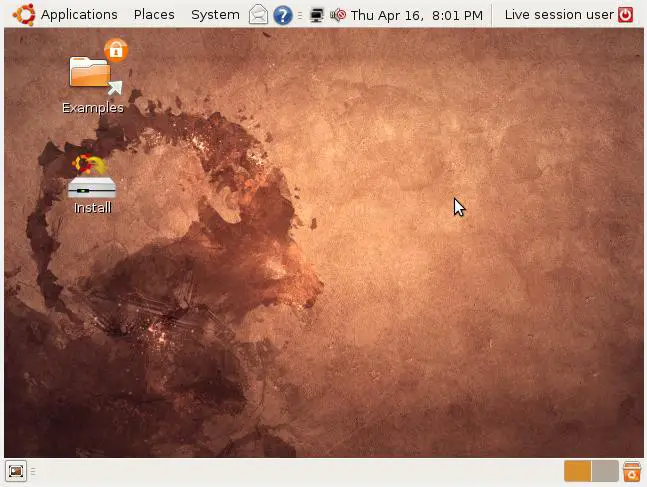The image size is (647, 487).
Task: Open the Applications menu
Action: point(79,15)
